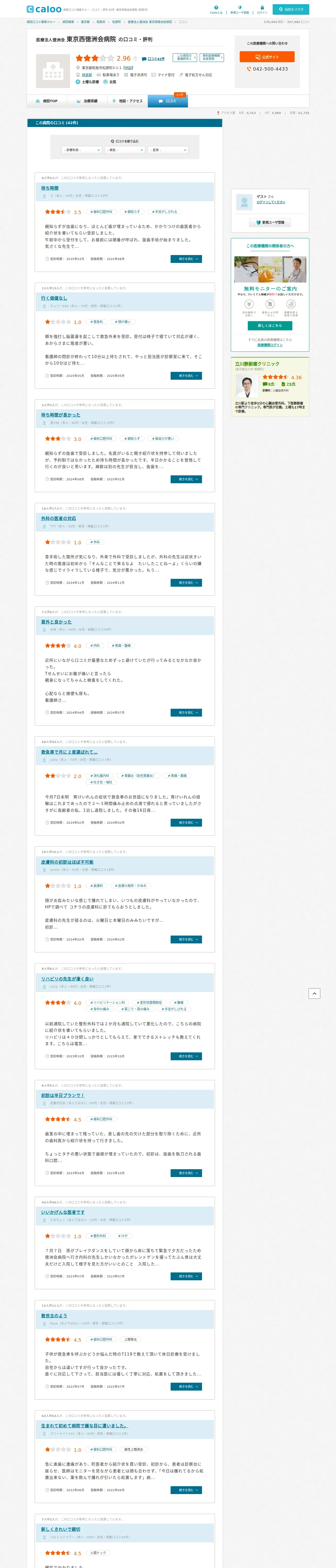The width and height of the screenshot is (336, 1568).
Task: Click the Caloo logo
Action: tap(44, 9)
